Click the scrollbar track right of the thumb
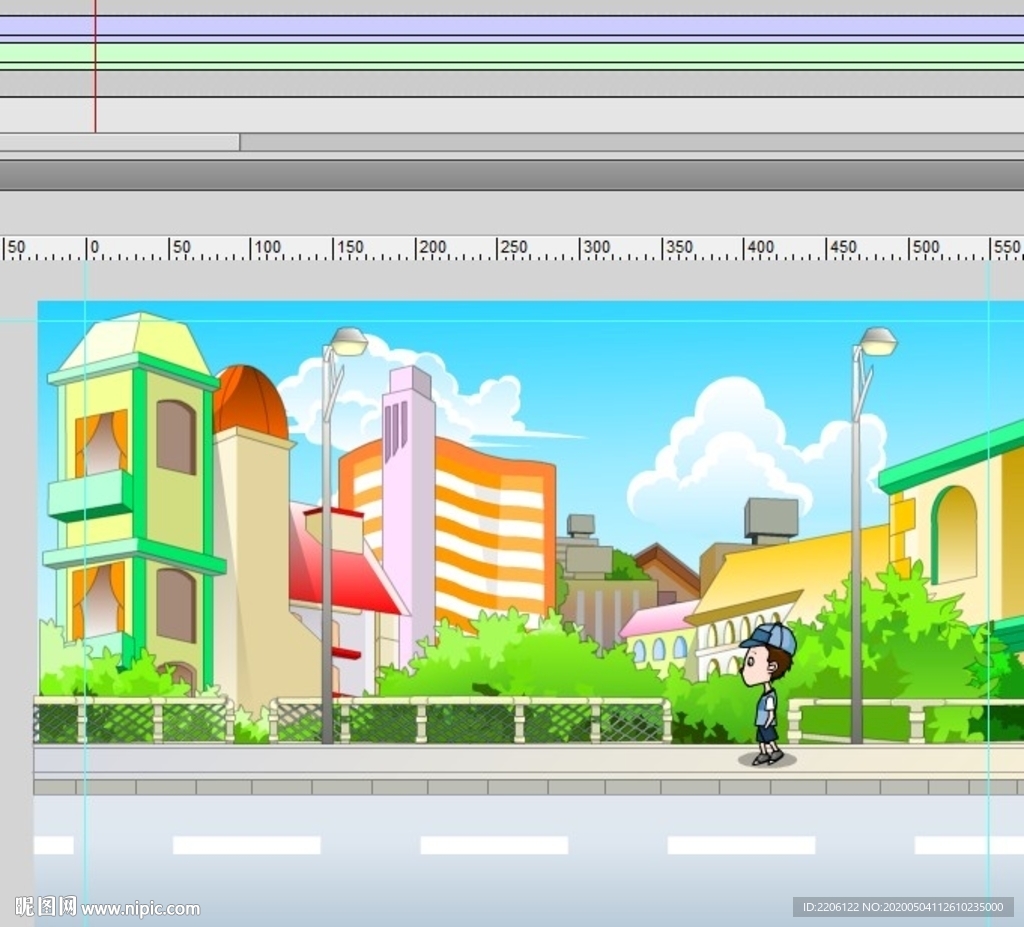This screenshot has width=1024, height=927. click(x=630, y=142)
